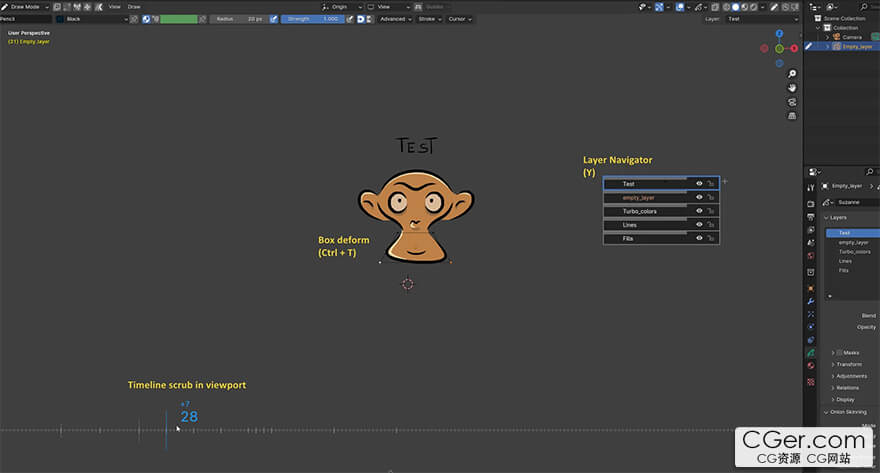This screenshot has width=880, height=473.
Task: Hide the Test layer in Layer Navigator
Action: coord(699,184)
